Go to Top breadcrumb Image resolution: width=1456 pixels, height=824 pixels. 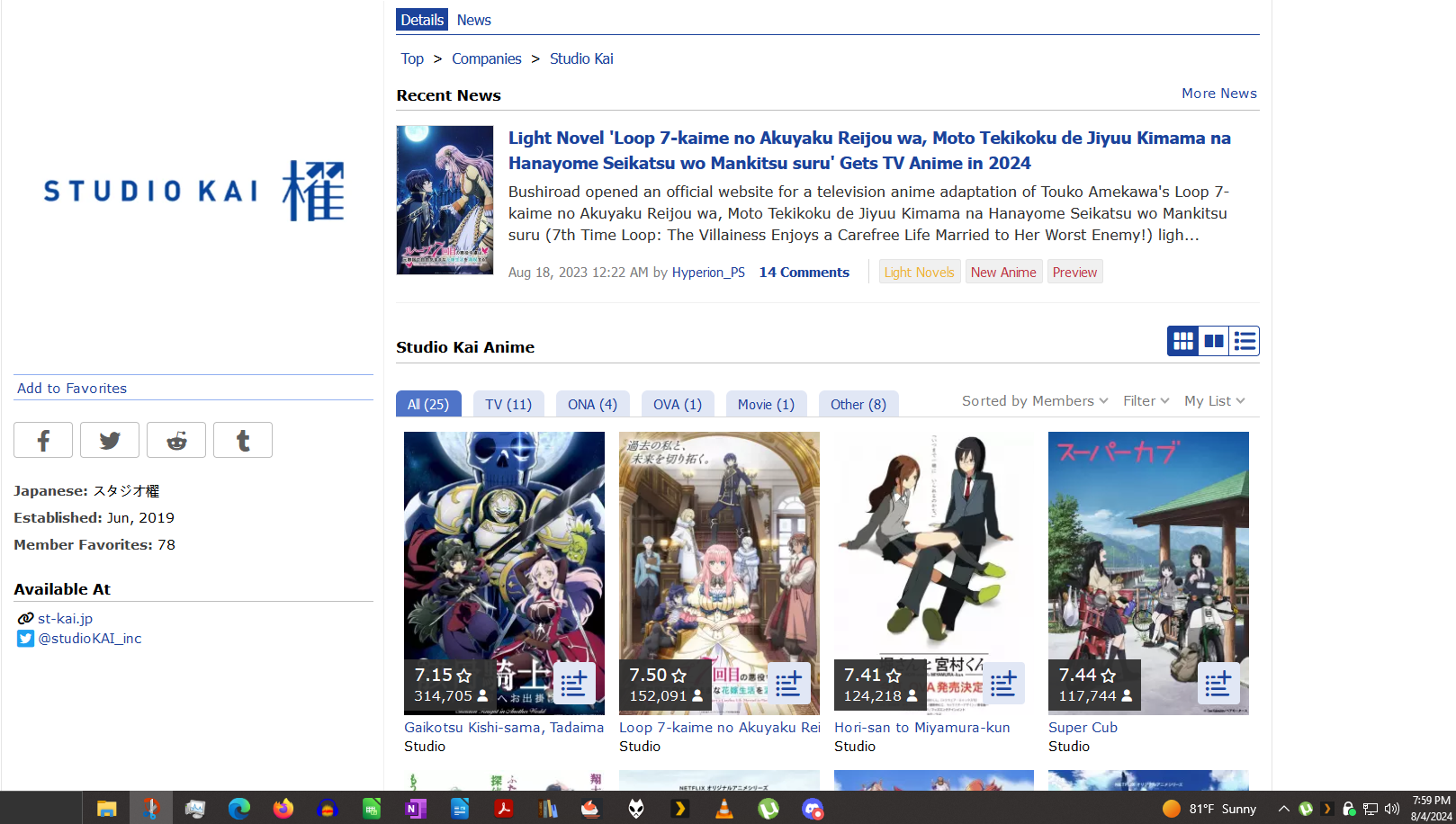coord(412,58)
